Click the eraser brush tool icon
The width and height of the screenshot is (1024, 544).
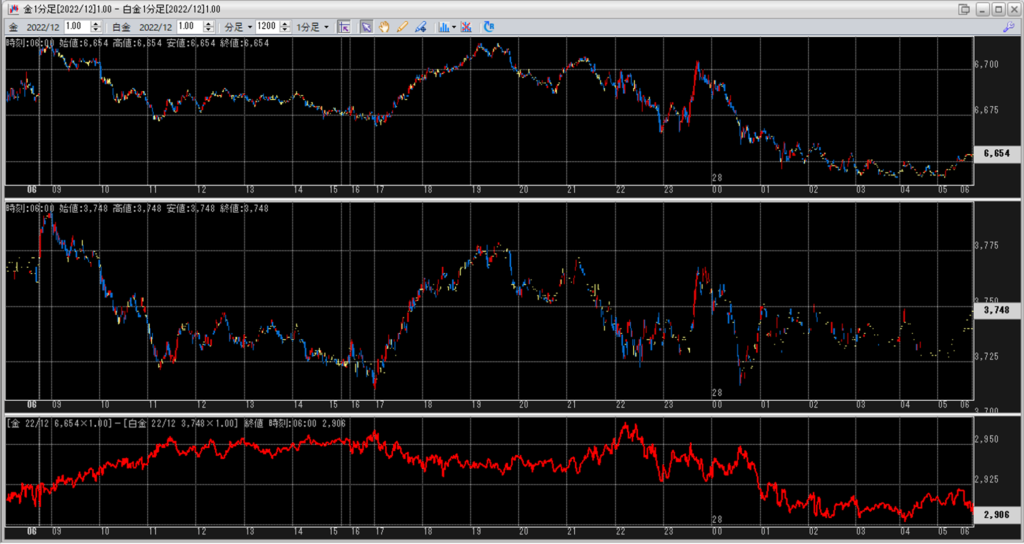click(x=420, y=26)
